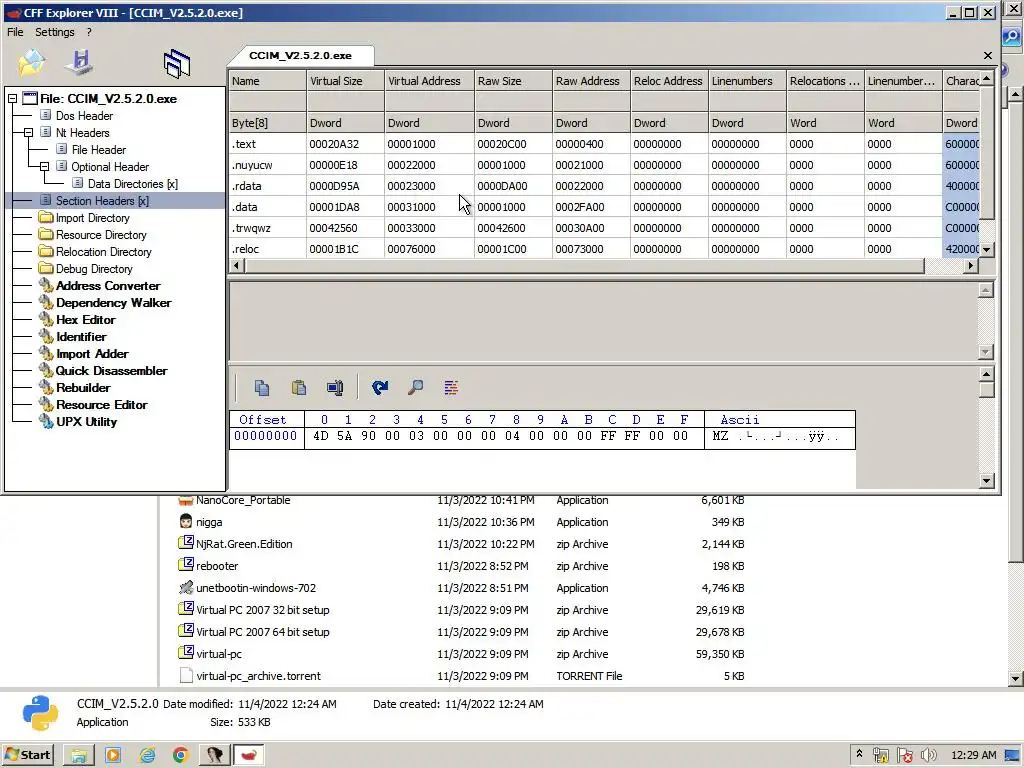The height and width of the screenshot is (768, 1024).
Task: Open the Resource Editor tool
Action: [x=101, y=405]
